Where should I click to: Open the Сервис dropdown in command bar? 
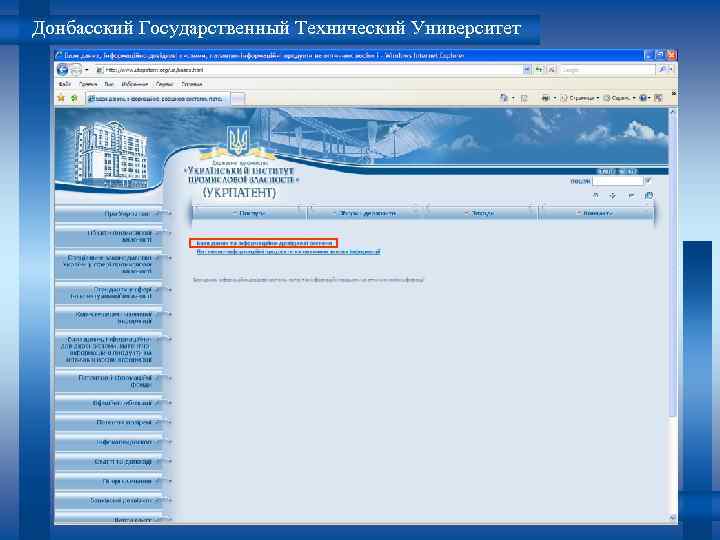[619, 98]
